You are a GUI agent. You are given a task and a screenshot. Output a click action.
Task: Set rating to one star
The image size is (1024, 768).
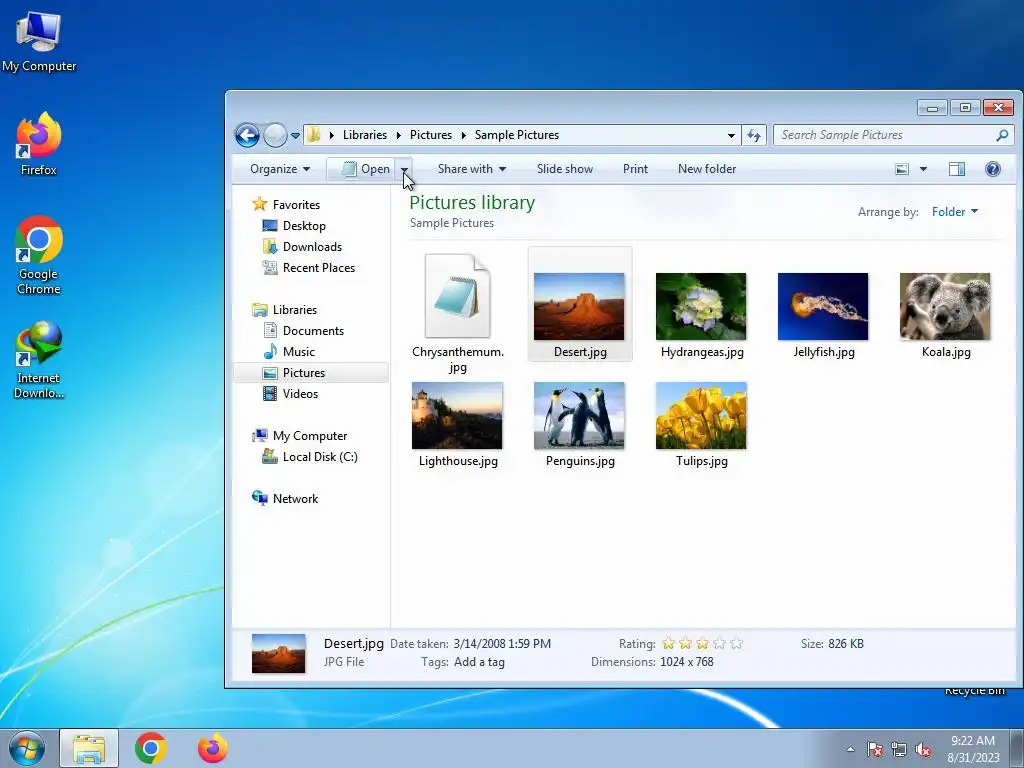668,643
